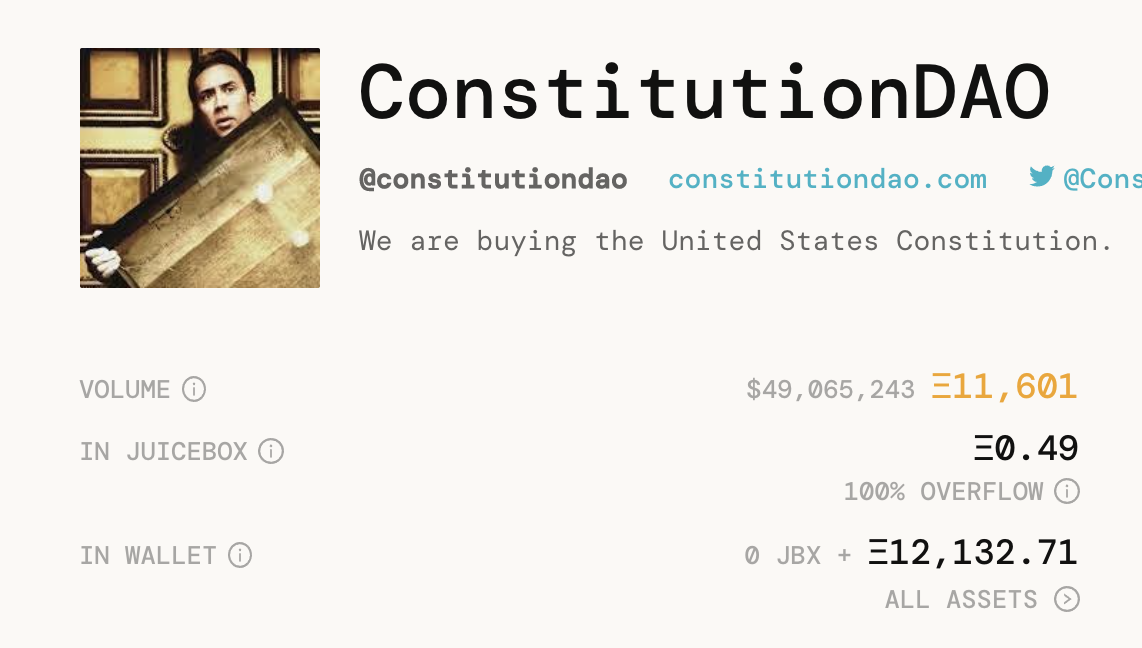Click the IN JUICEBOX info icon

[x=271, y=451]
